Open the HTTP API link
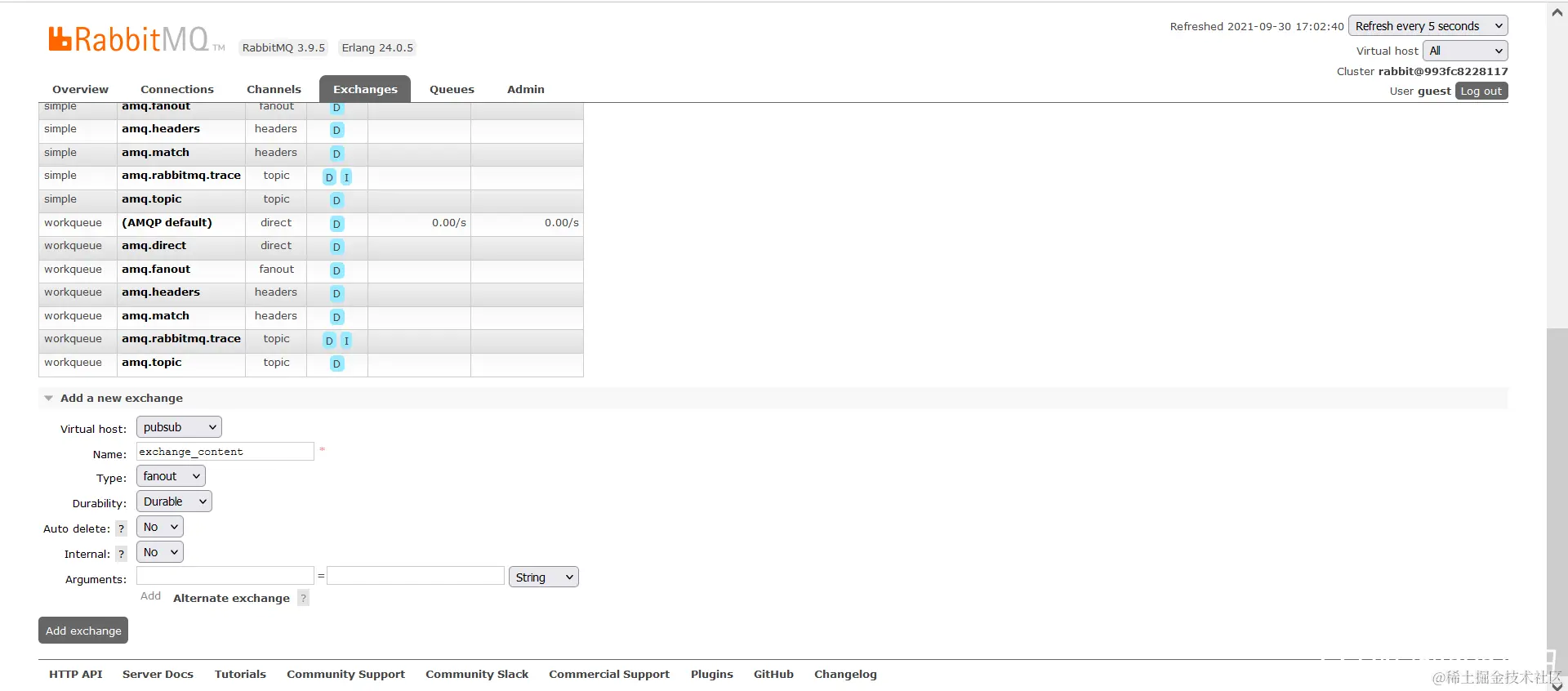The image size is (1568, 691). 75,674
